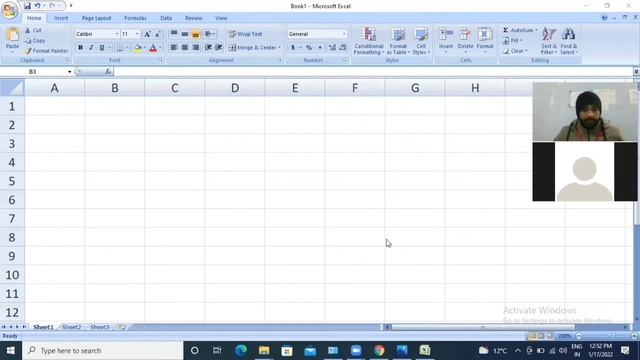Open the Review tab
640x360 pixels.
193,18
